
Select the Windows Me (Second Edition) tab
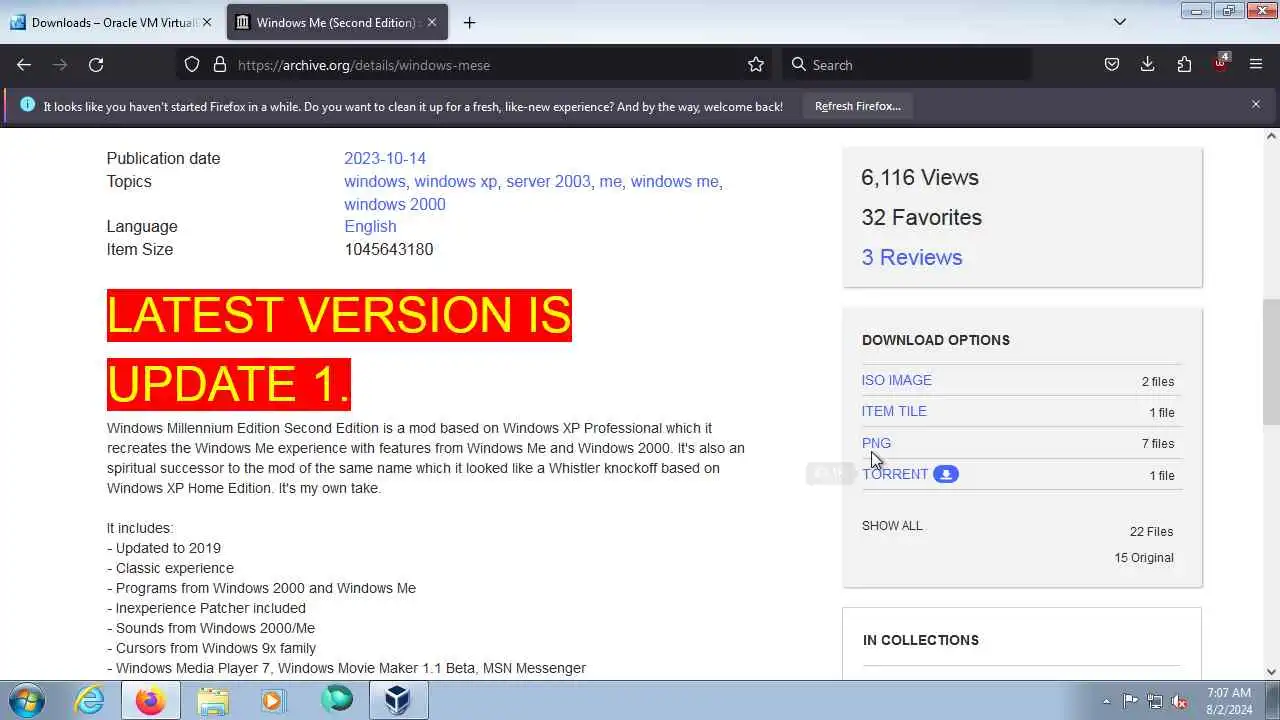pyautogui.click(x=337, y=22)
